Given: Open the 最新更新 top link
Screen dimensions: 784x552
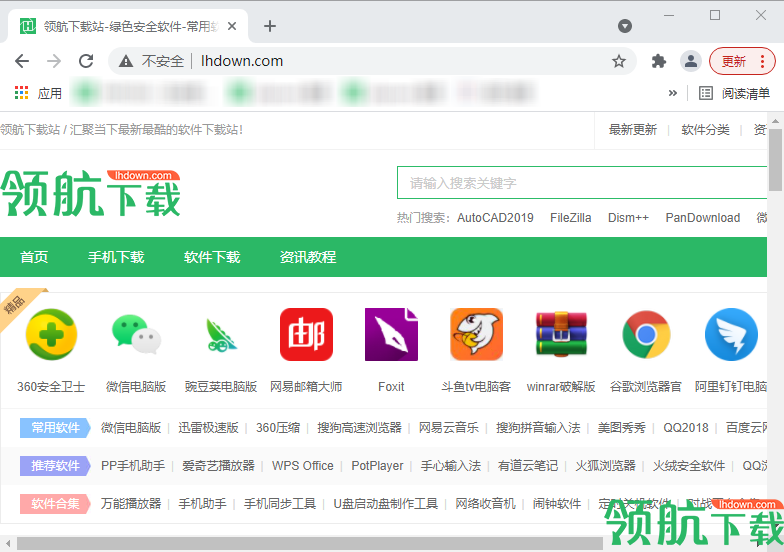Looking at the screenshot, I should [632, 130].
